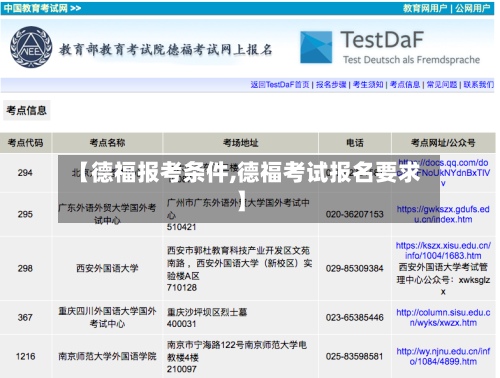Click 广东外语外贸大学国外考试中心 name cell
This screenshot has height=378, width=500.
tap(107, 214)
